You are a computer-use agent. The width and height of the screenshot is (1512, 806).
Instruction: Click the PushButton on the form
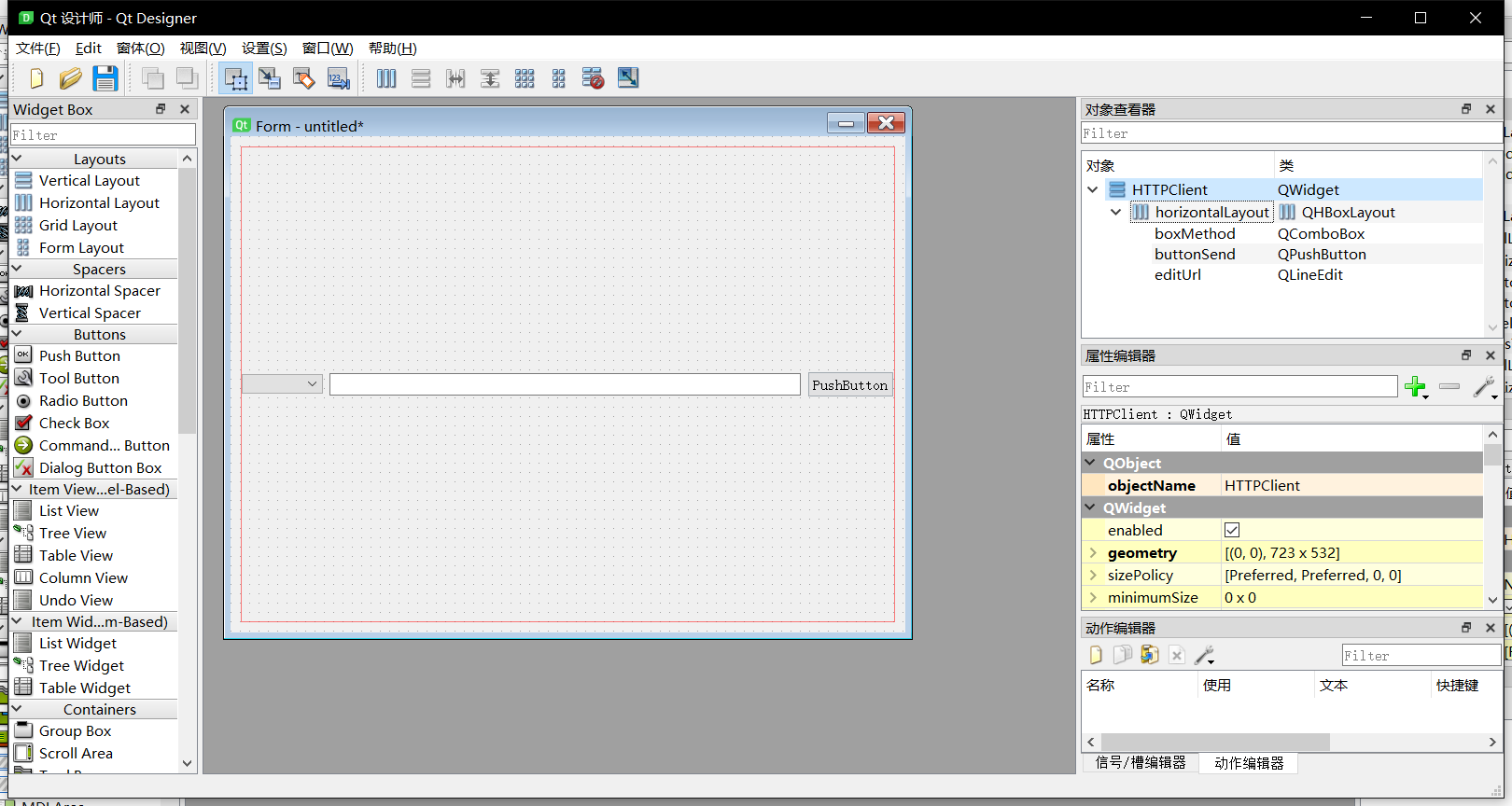click(x=850, y=385)
